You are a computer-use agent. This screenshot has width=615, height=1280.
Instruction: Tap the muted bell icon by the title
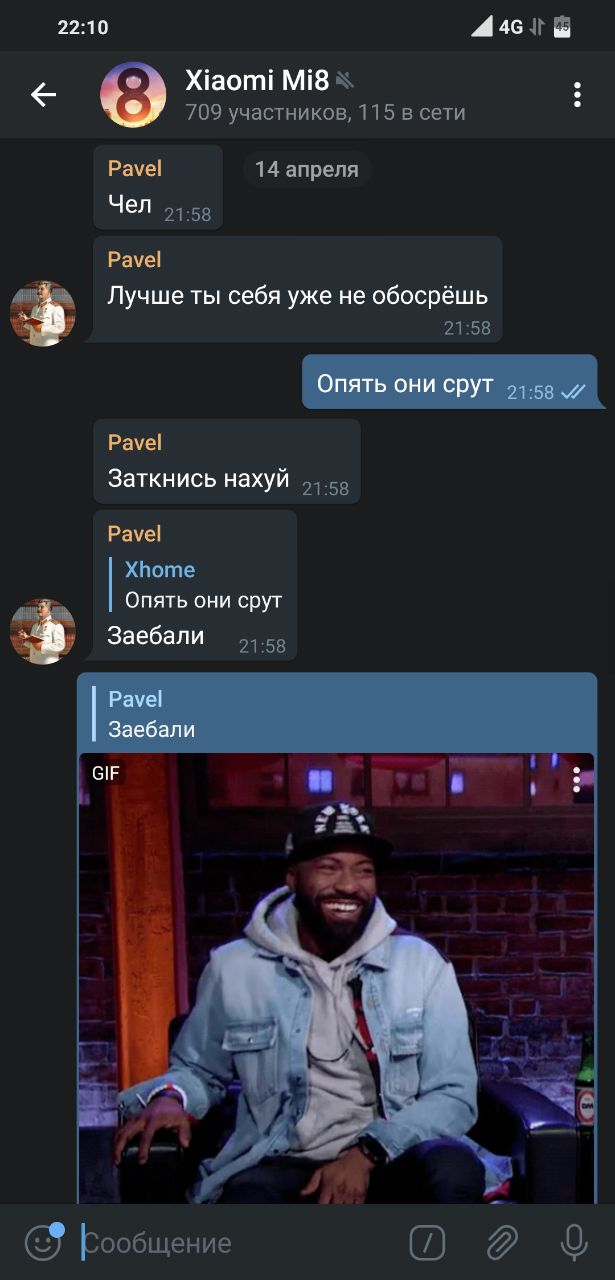pos(345,81)
